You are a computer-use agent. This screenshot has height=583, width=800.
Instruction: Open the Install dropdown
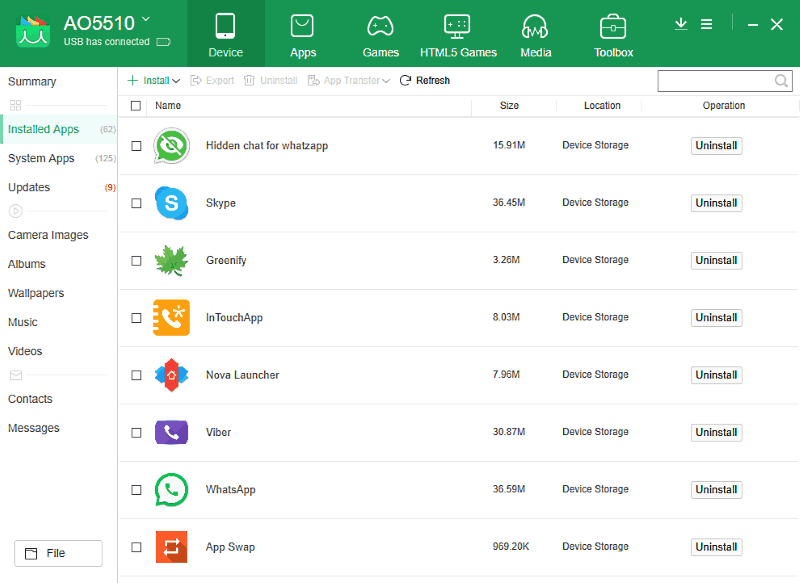(154, 81)
